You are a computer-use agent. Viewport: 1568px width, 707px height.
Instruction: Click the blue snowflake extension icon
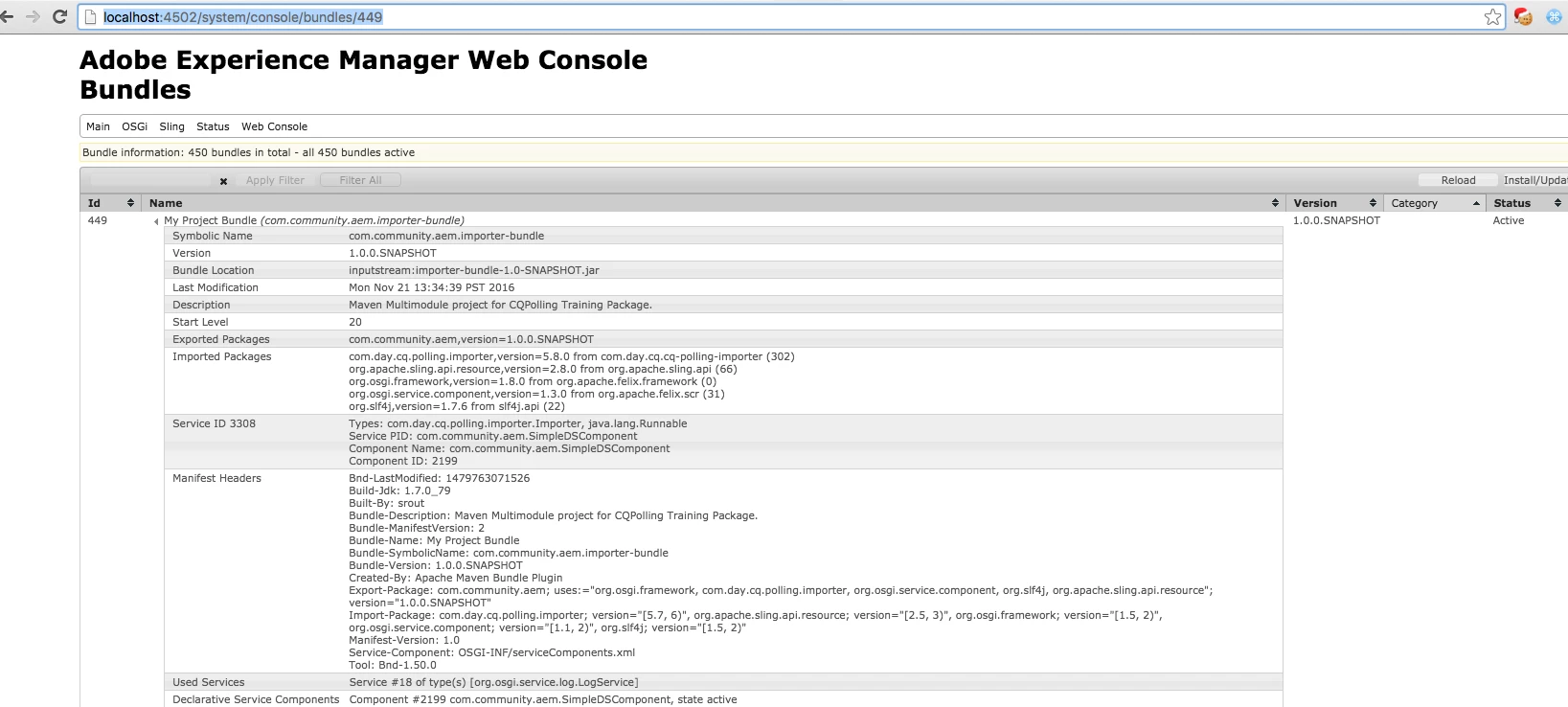point(1554,17)
